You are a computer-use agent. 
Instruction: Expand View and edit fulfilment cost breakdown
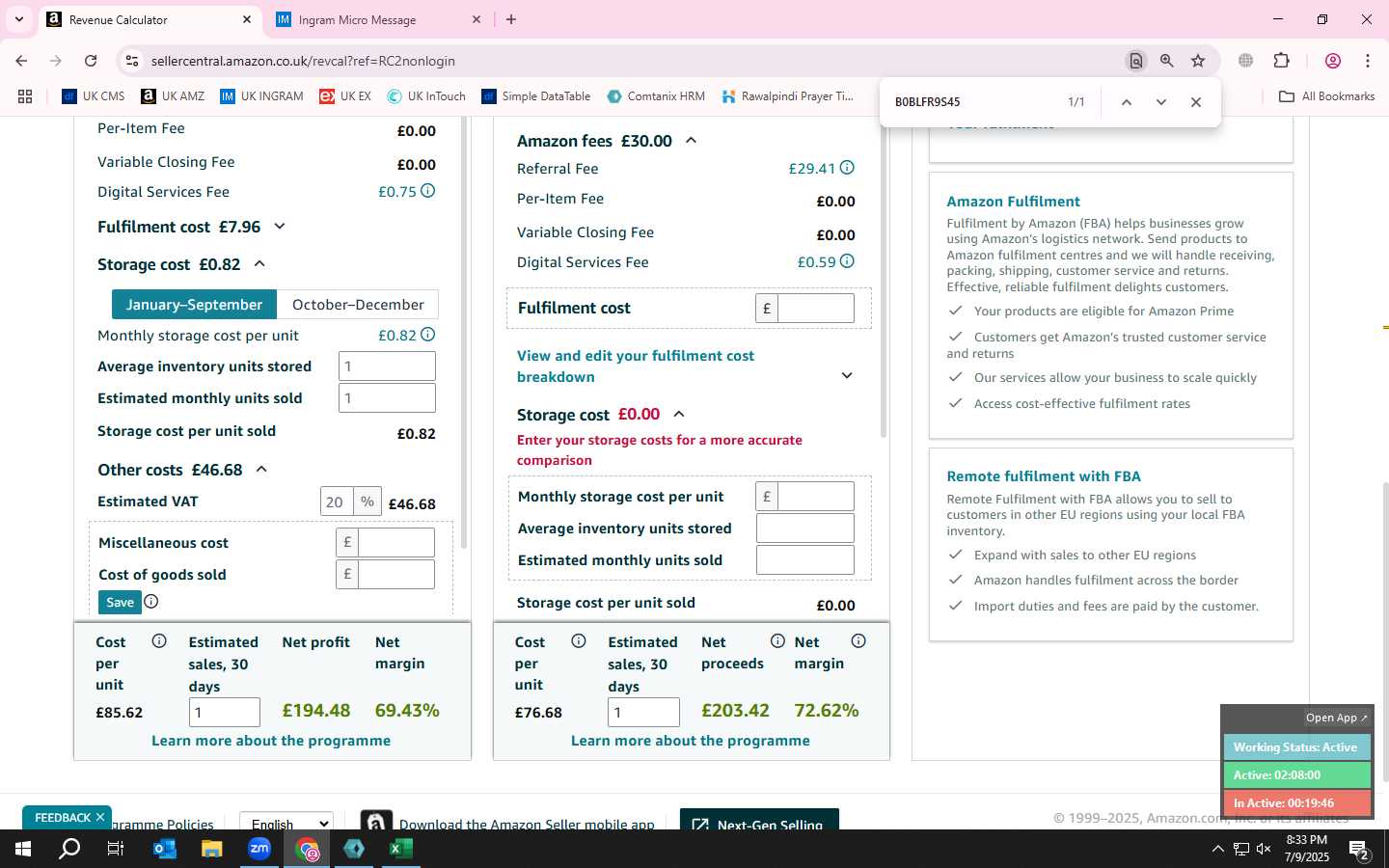click(x=847, y=375)
